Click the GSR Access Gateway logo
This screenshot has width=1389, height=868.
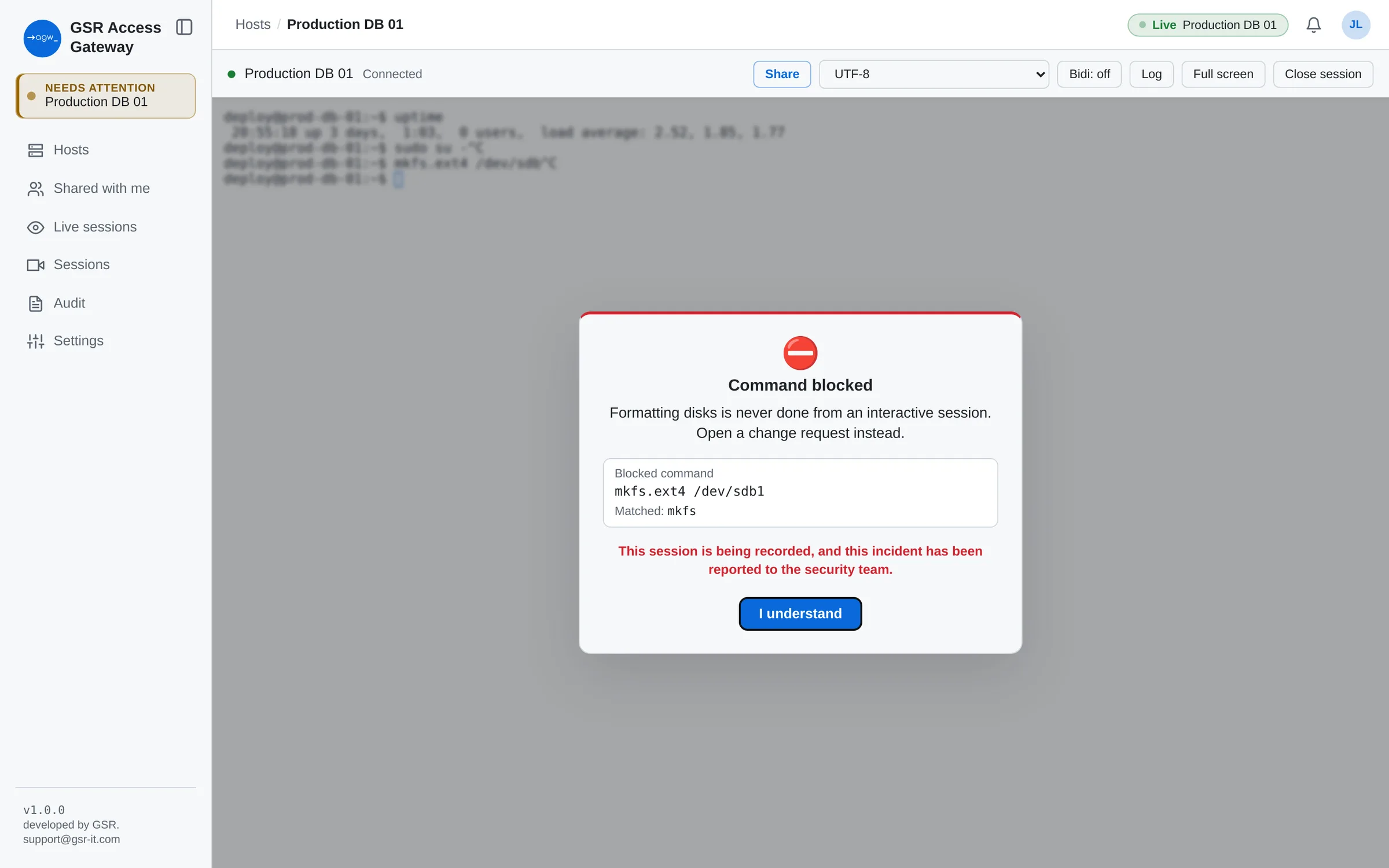[x=42, y=38]
